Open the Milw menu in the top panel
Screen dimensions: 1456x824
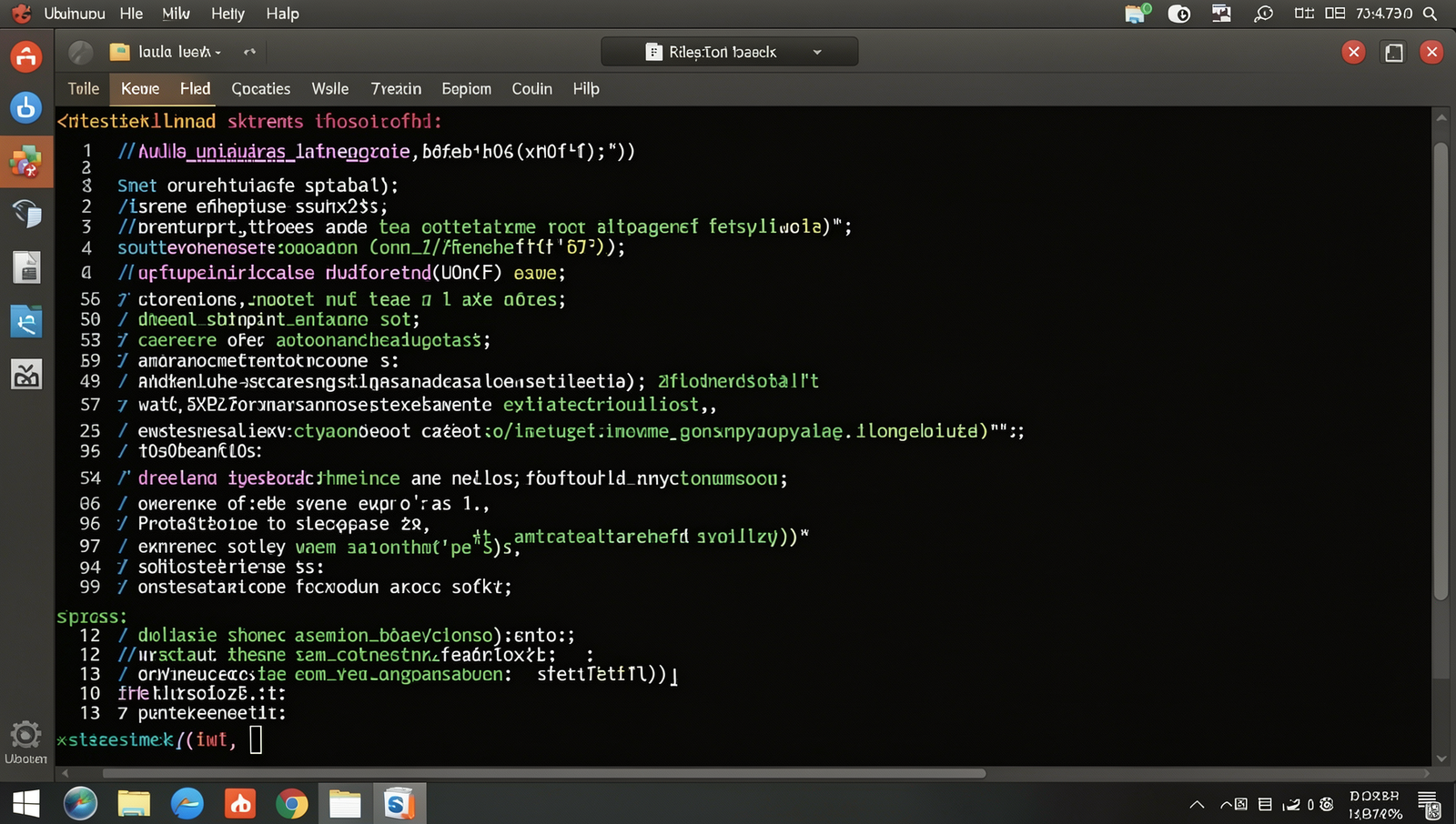click(x=177, y=14)
